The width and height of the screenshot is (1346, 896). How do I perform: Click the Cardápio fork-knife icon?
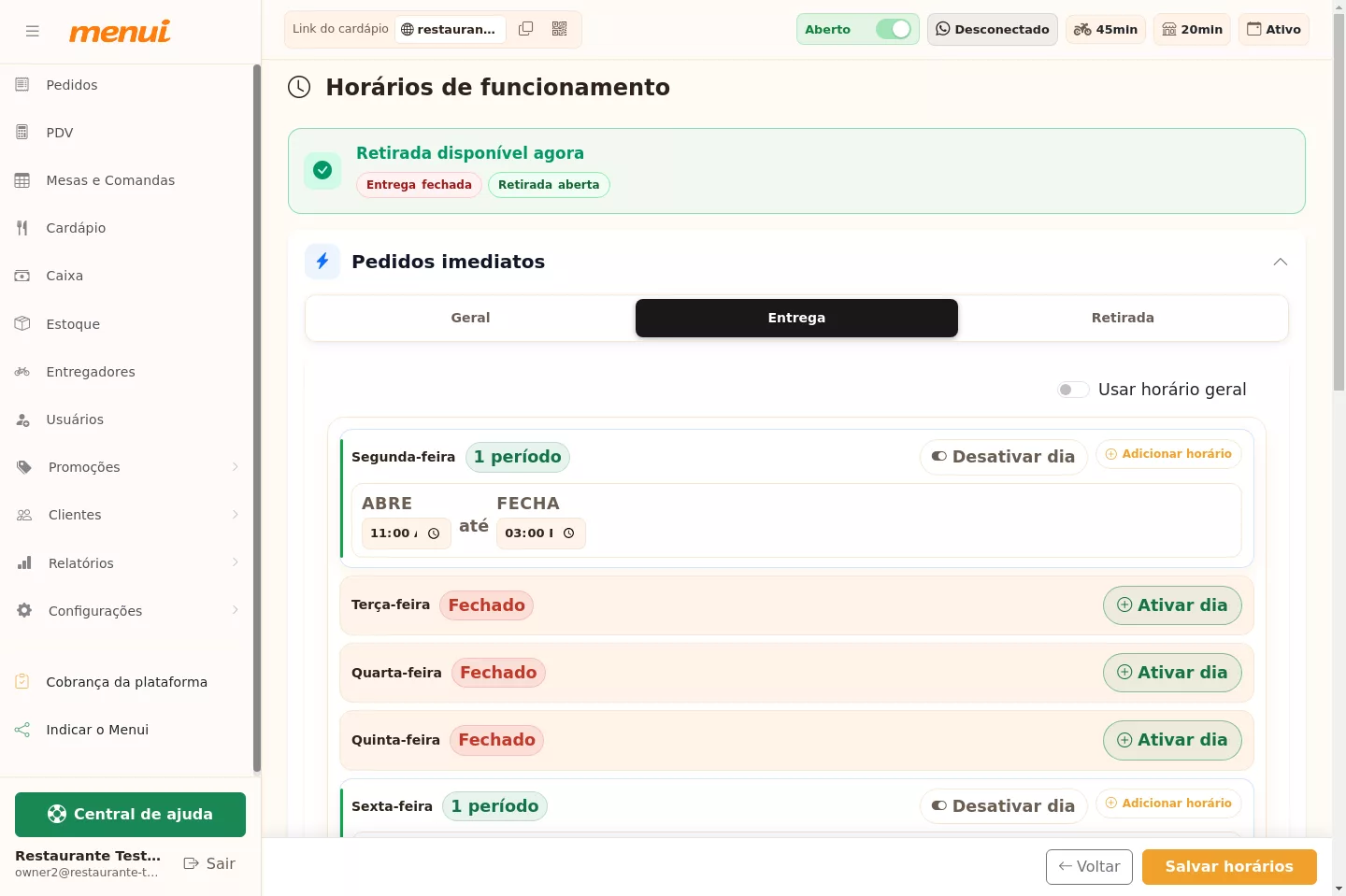tap(22, 228)
